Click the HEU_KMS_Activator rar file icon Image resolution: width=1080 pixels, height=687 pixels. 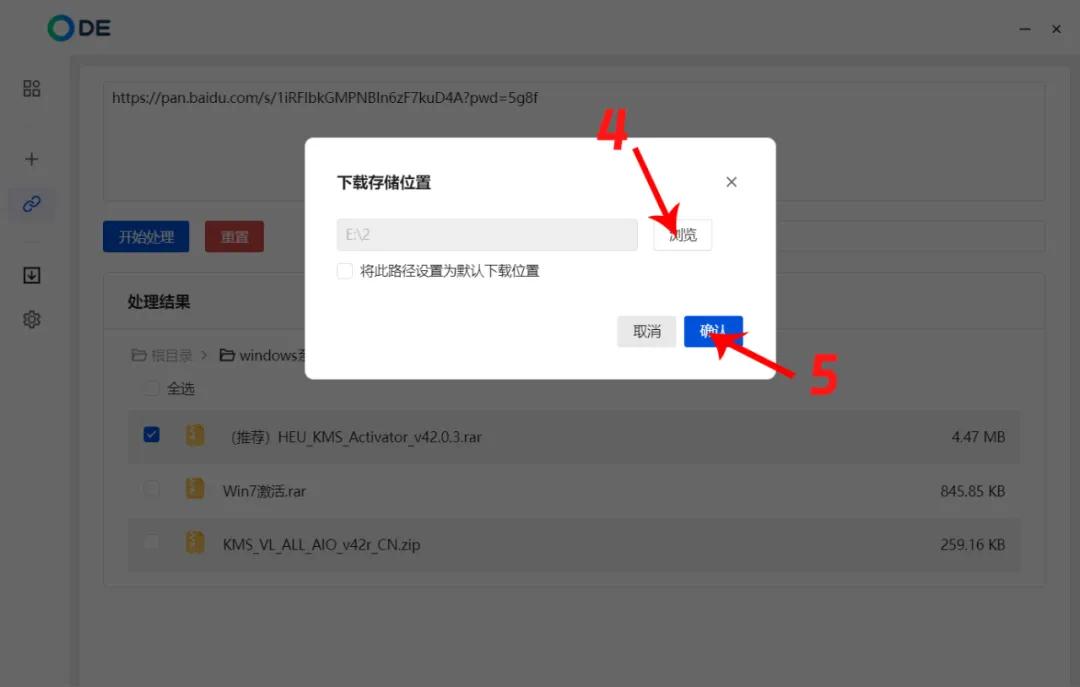pyautogui.click(x=195, y=435)
